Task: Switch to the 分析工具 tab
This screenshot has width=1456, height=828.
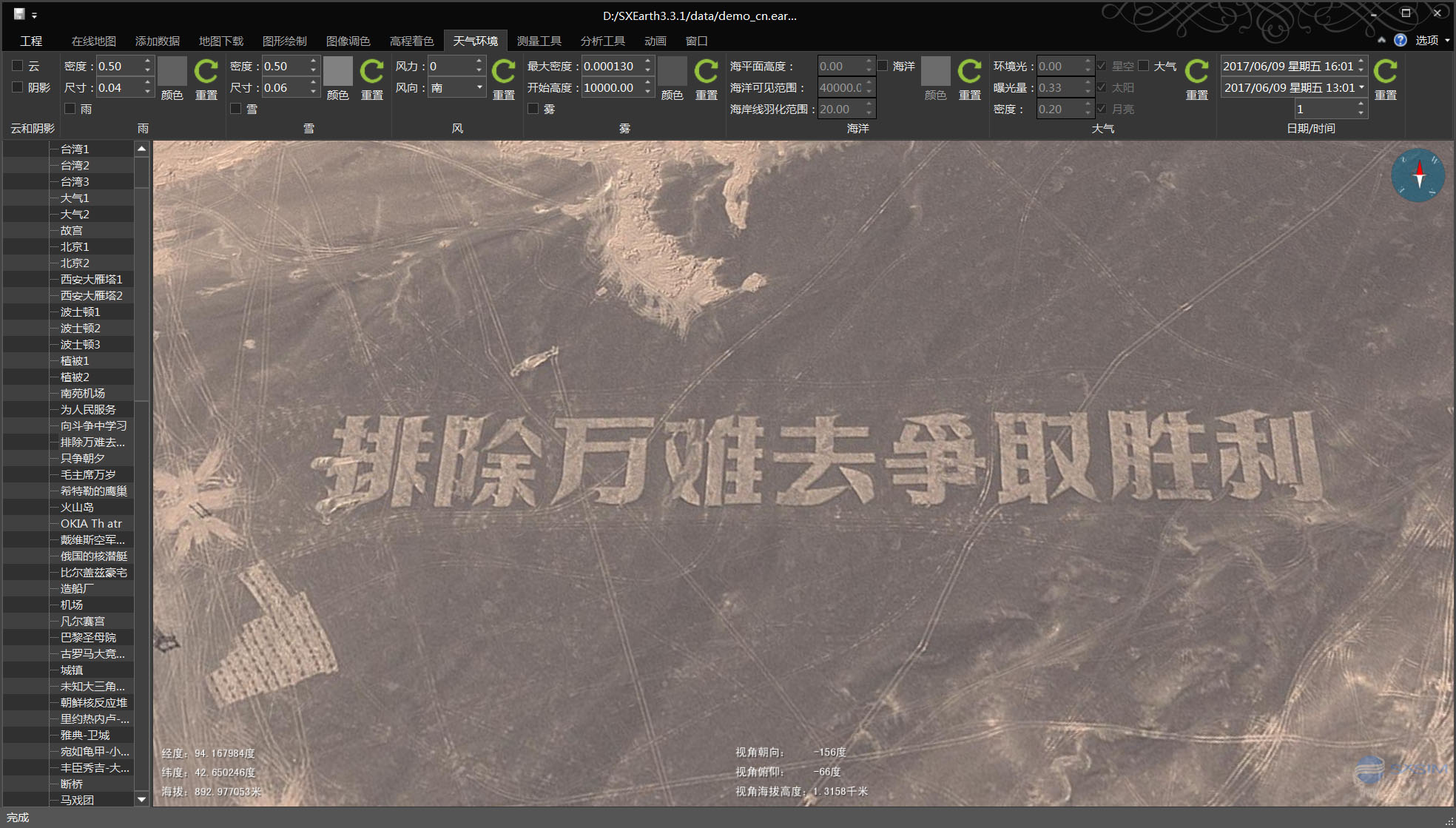Action: [x=603, y=41]
